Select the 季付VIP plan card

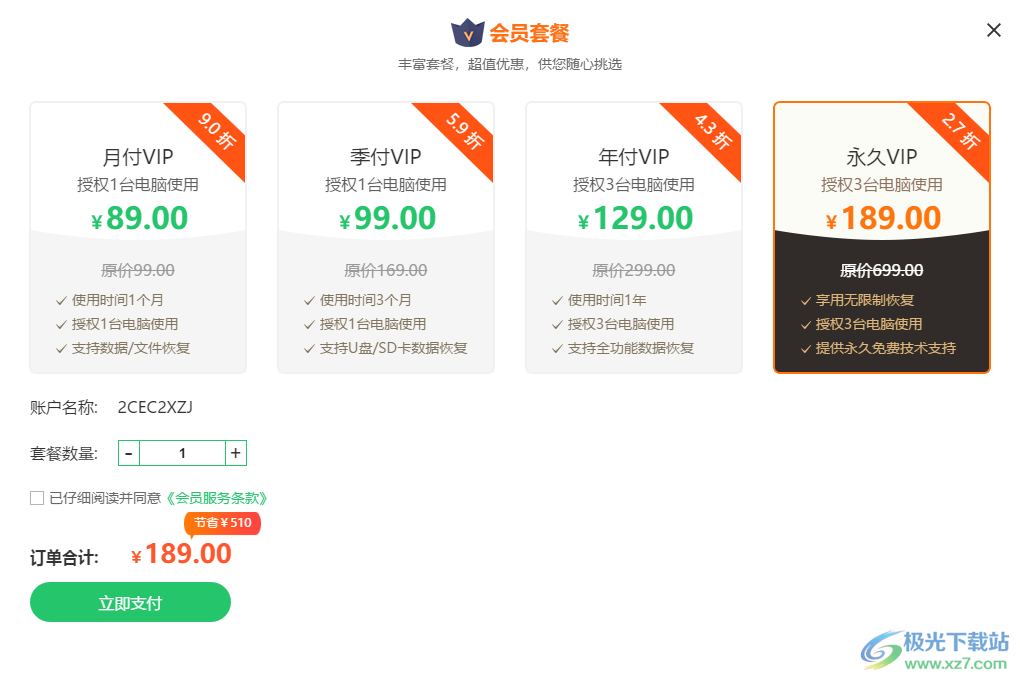(x=386, y=238)
